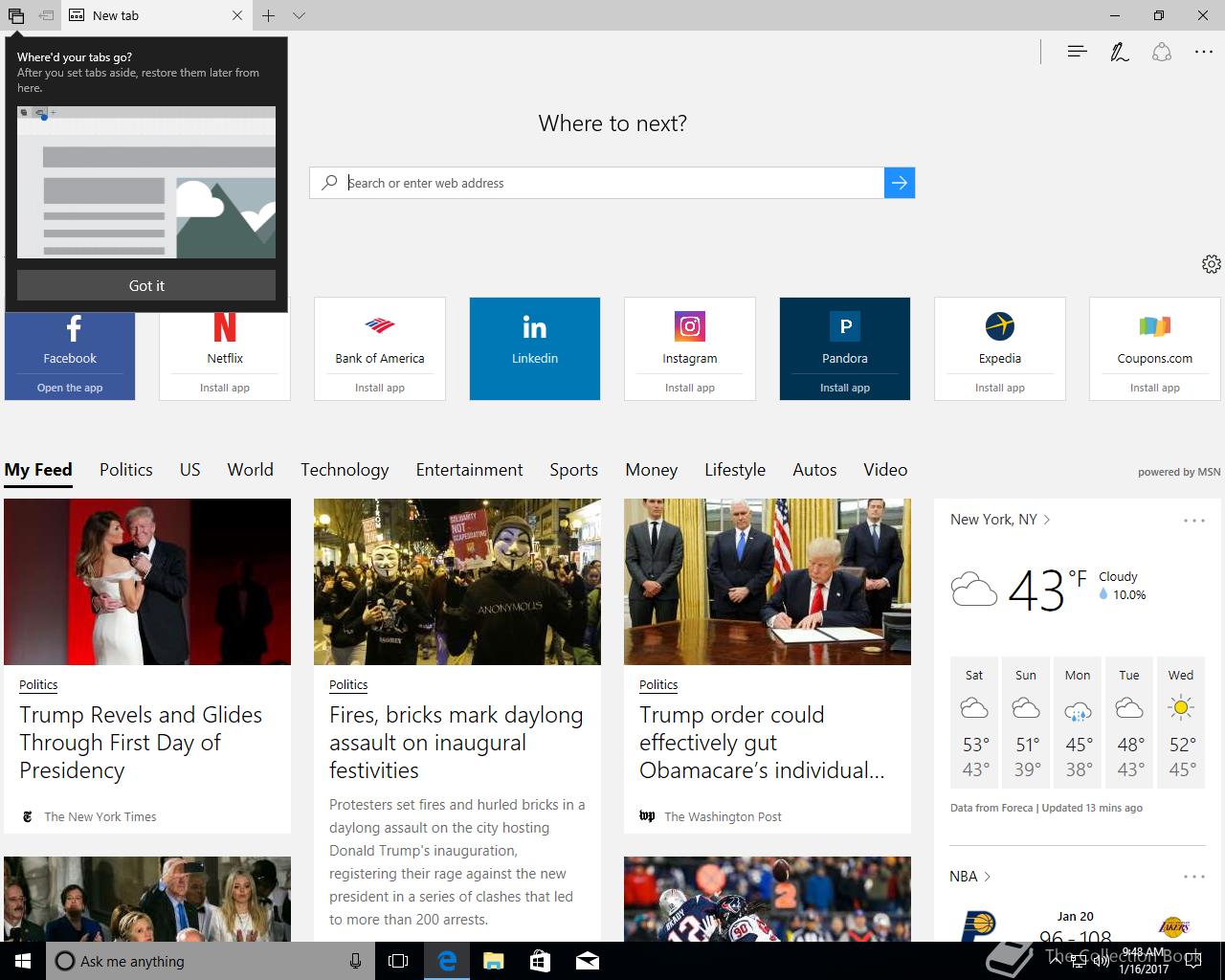Select Mon forecast in weather card
Image resolution: width=1225 pixels, height=980 pixels.
[x=1078, y=723]
